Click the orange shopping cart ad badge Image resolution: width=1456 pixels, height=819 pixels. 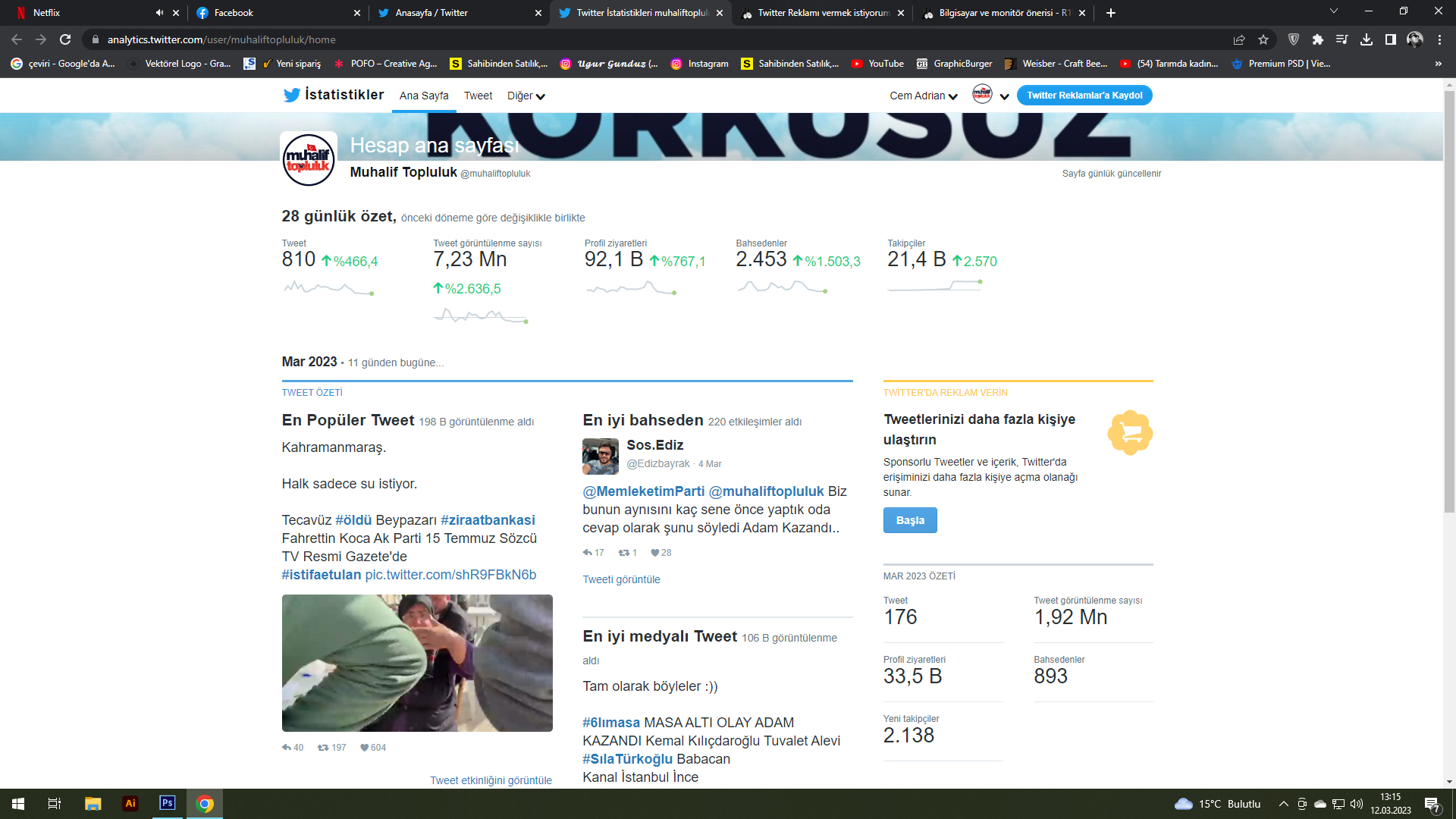pyautogui.click(x=1130, y=433)
